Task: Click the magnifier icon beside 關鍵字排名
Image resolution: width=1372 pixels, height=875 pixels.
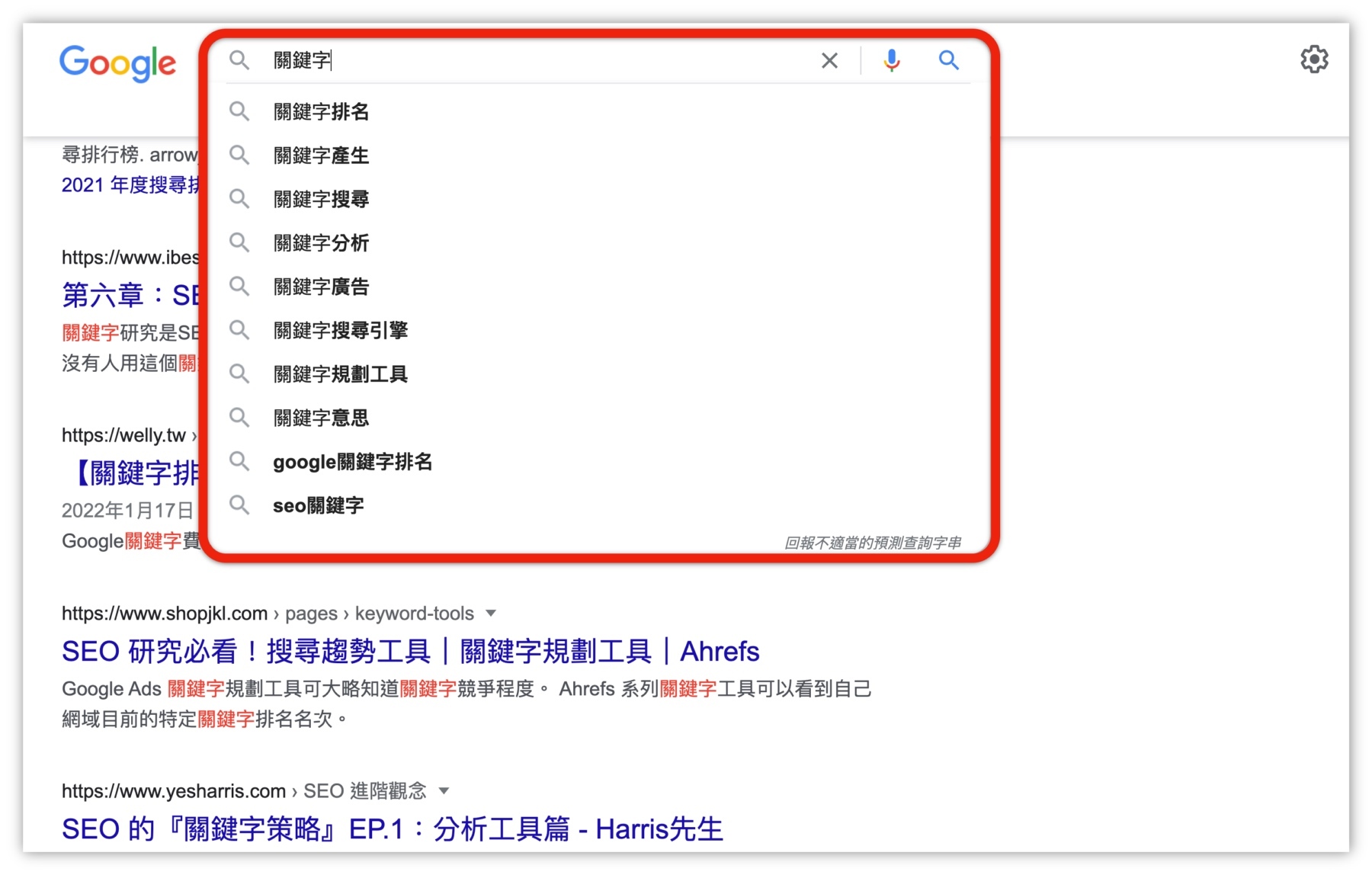Action: [239, 111]
